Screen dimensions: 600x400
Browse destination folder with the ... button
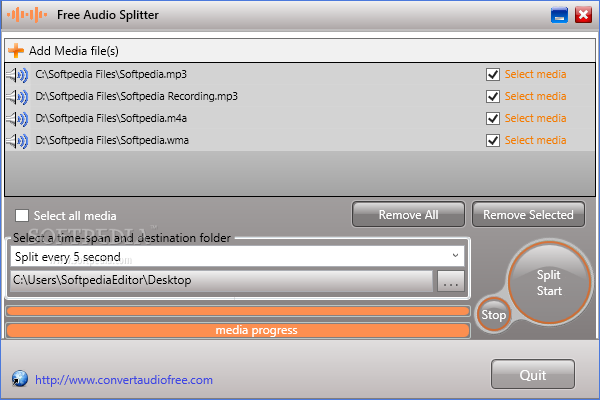(x=451, y=281)
